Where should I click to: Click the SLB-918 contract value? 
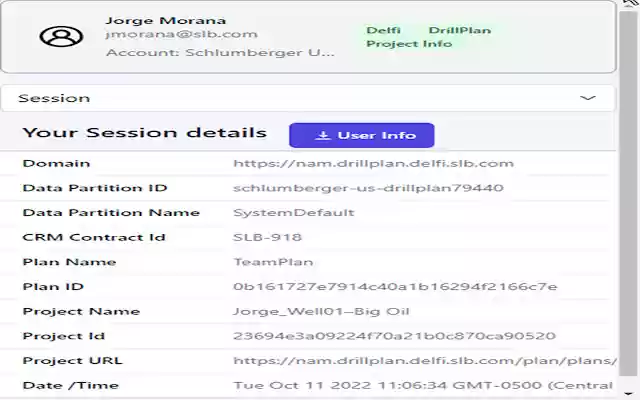[x=267, y=237]
